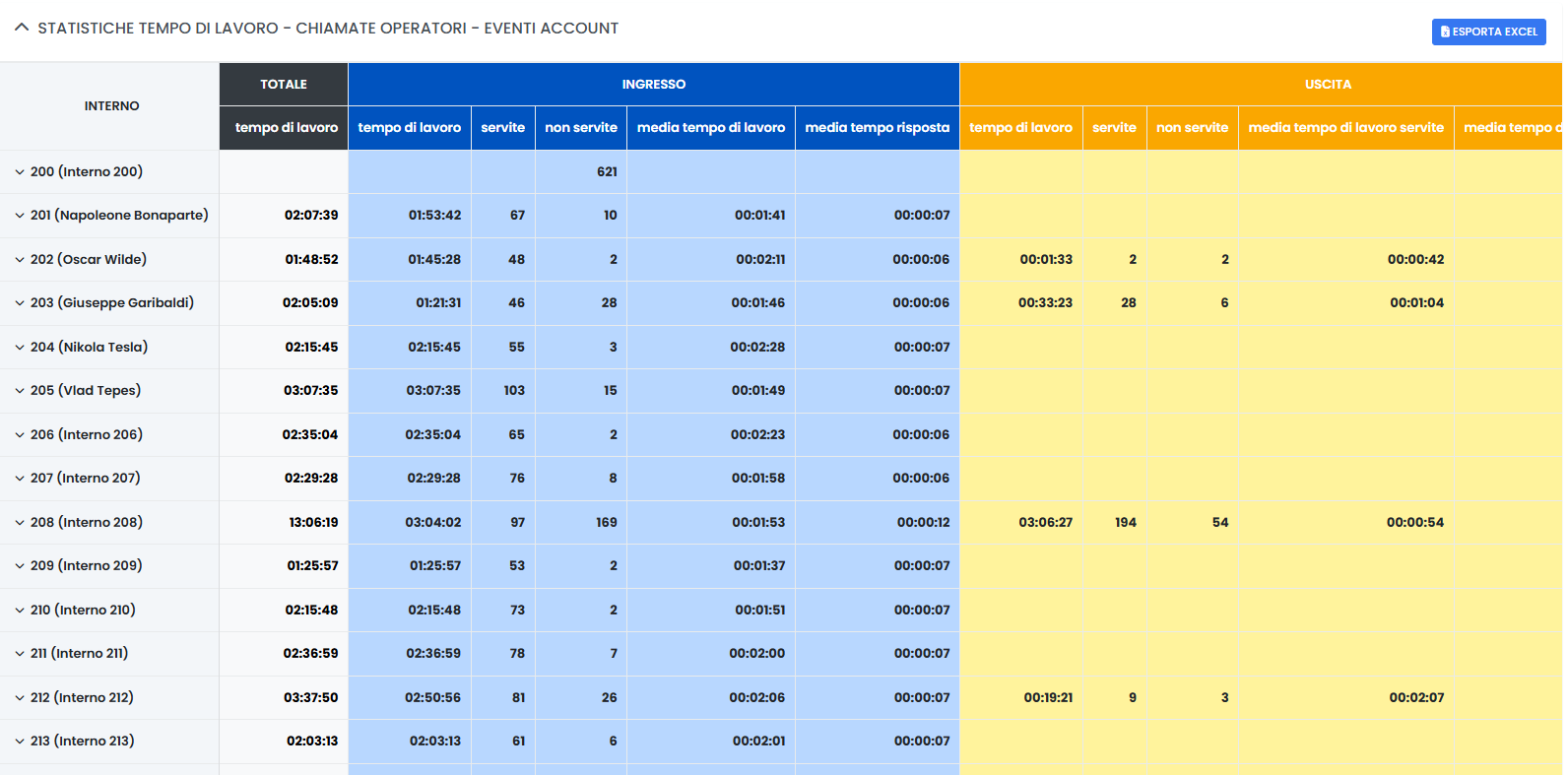Click the chevron for Interno 213
This screenshot has height=775, width=1568.
point(20,742)
